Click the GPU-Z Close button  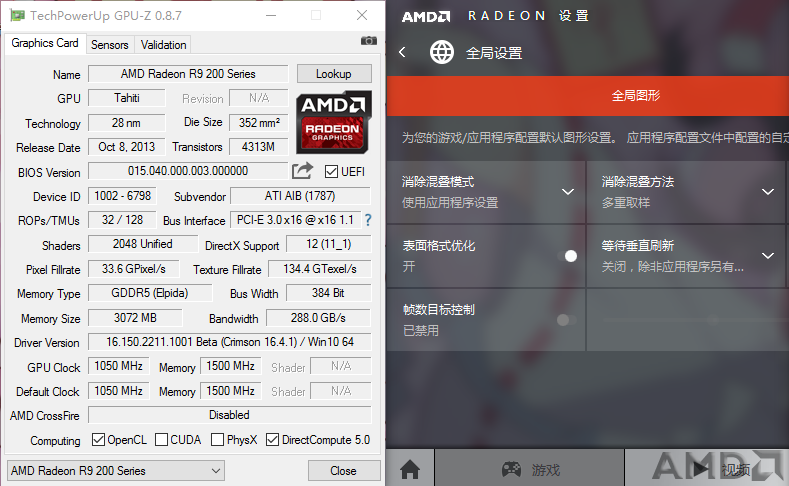click(x=344, y=471)
